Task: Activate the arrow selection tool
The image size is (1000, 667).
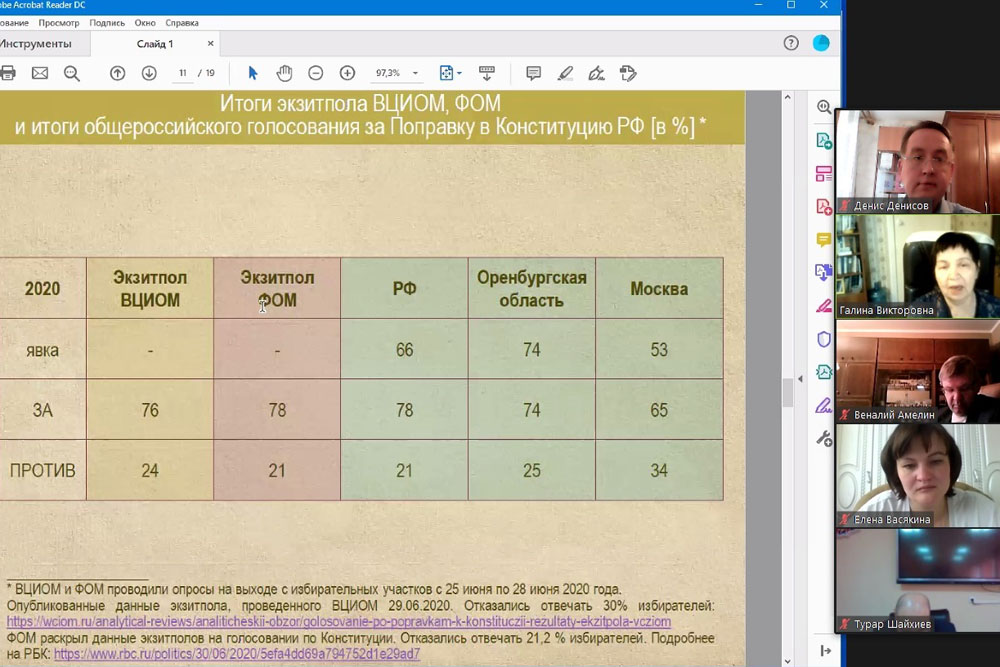Action: (x=252, y=73)
